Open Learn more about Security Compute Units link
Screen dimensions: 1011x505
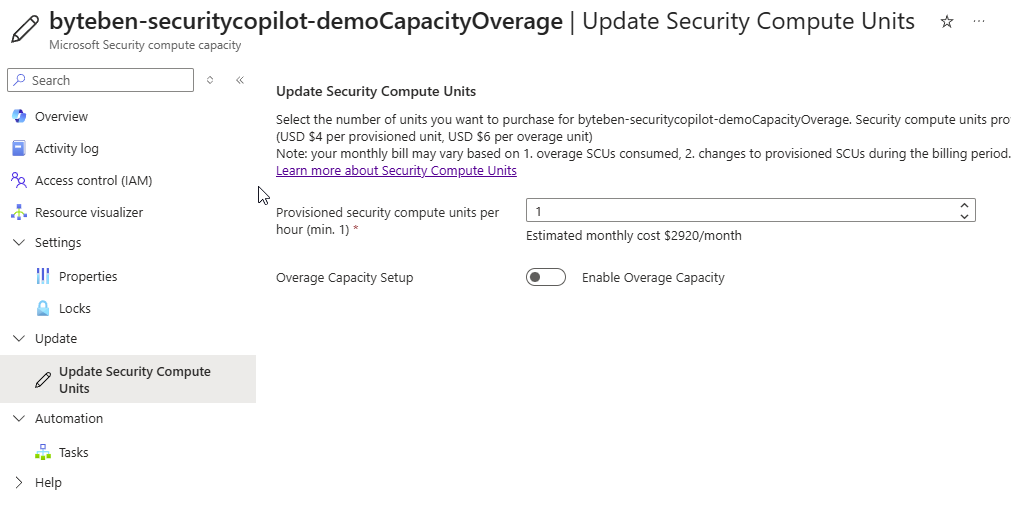(x=396, y=171)
